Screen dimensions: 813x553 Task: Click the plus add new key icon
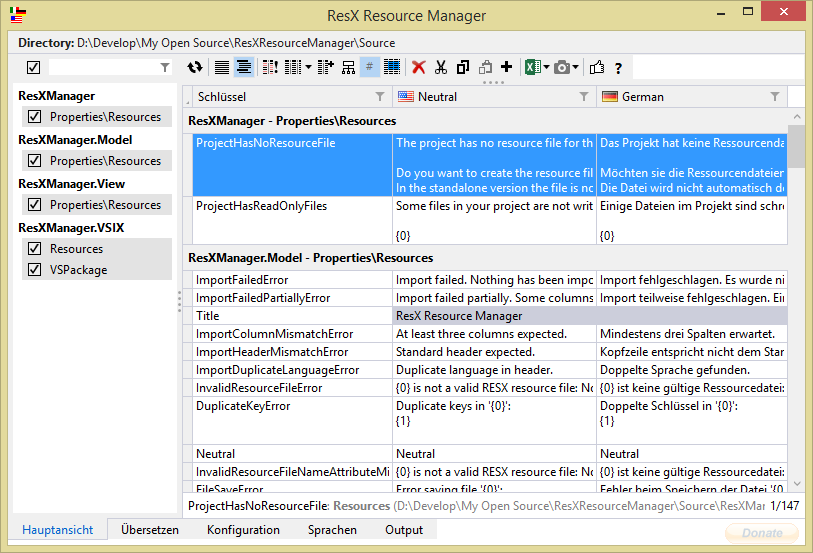click(507, 67)
